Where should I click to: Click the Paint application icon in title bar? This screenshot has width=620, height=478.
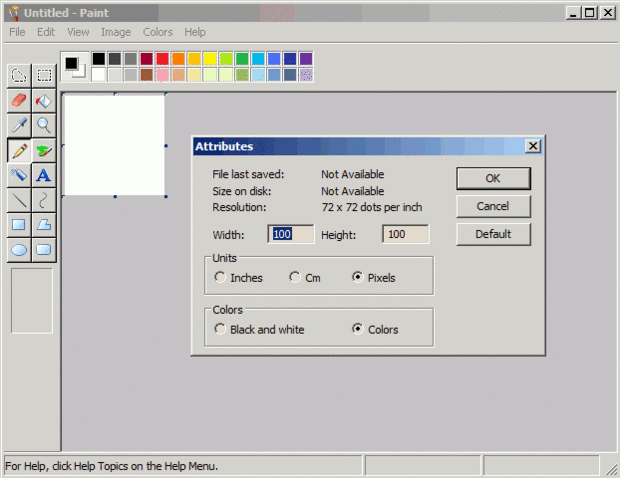[14, 13]
